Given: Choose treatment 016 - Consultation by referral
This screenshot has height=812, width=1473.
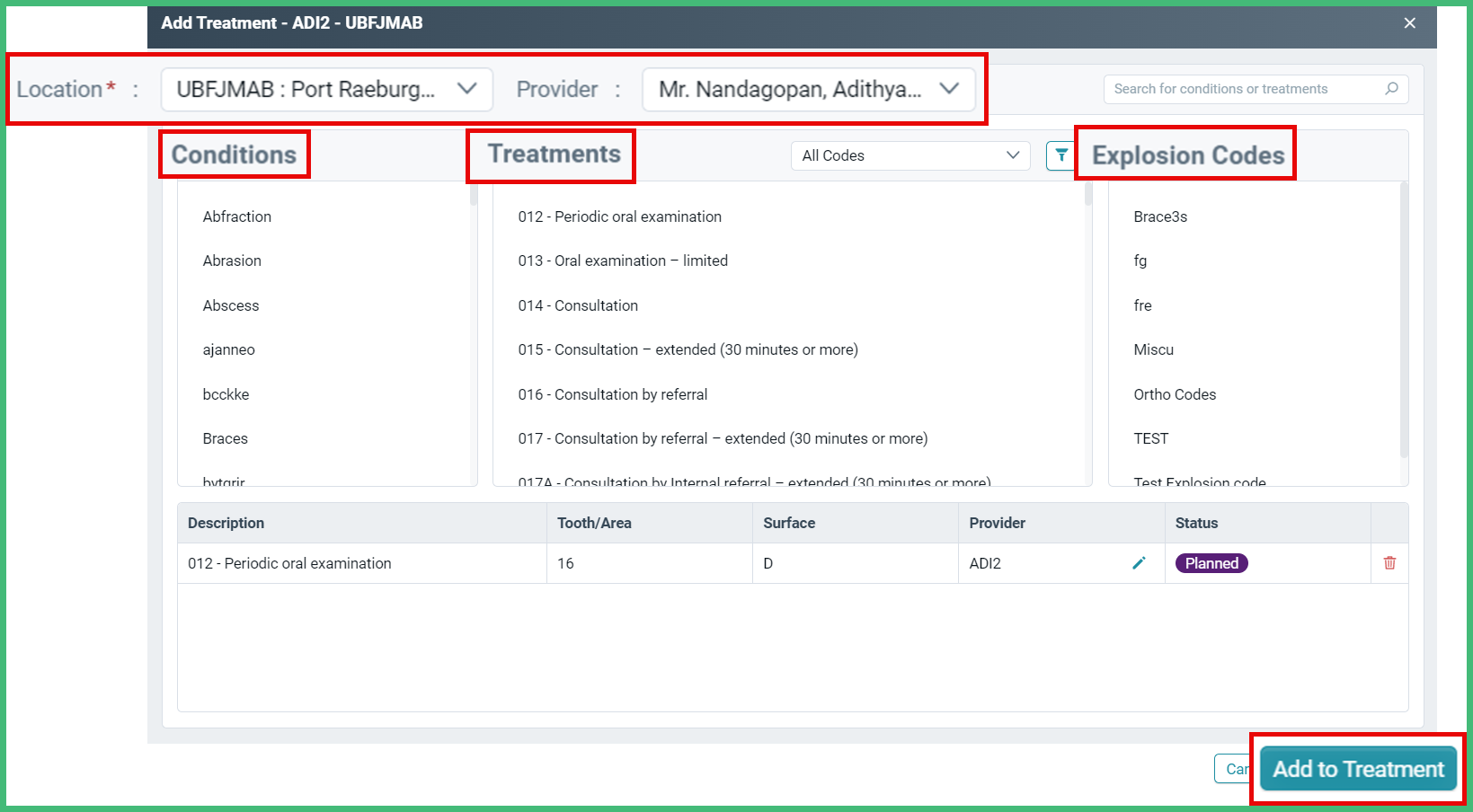Looking at the screenshot, I should 613,393.
